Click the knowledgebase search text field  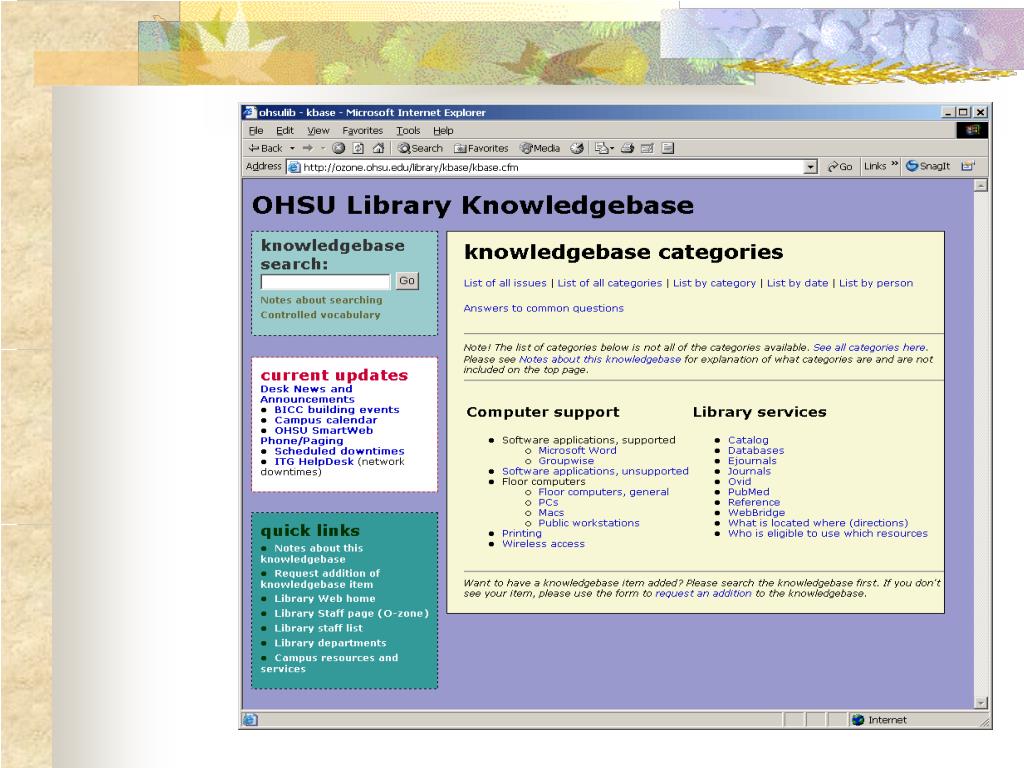coord(325,281)
